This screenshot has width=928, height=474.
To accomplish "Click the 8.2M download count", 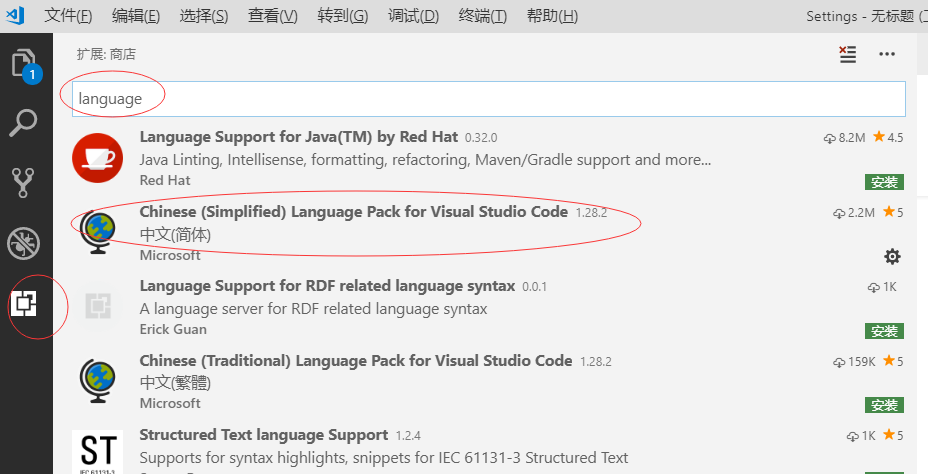I will pos(845,138).
